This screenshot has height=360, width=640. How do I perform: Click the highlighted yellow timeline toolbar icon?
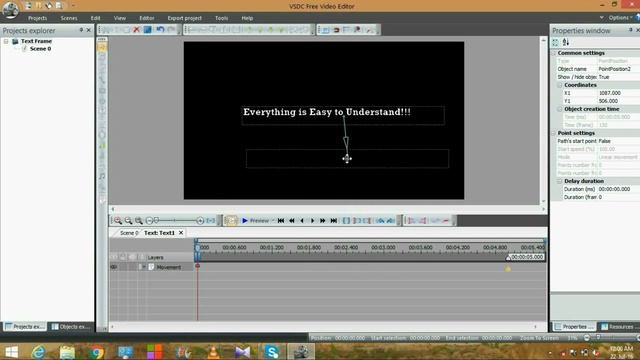point(231,220)
